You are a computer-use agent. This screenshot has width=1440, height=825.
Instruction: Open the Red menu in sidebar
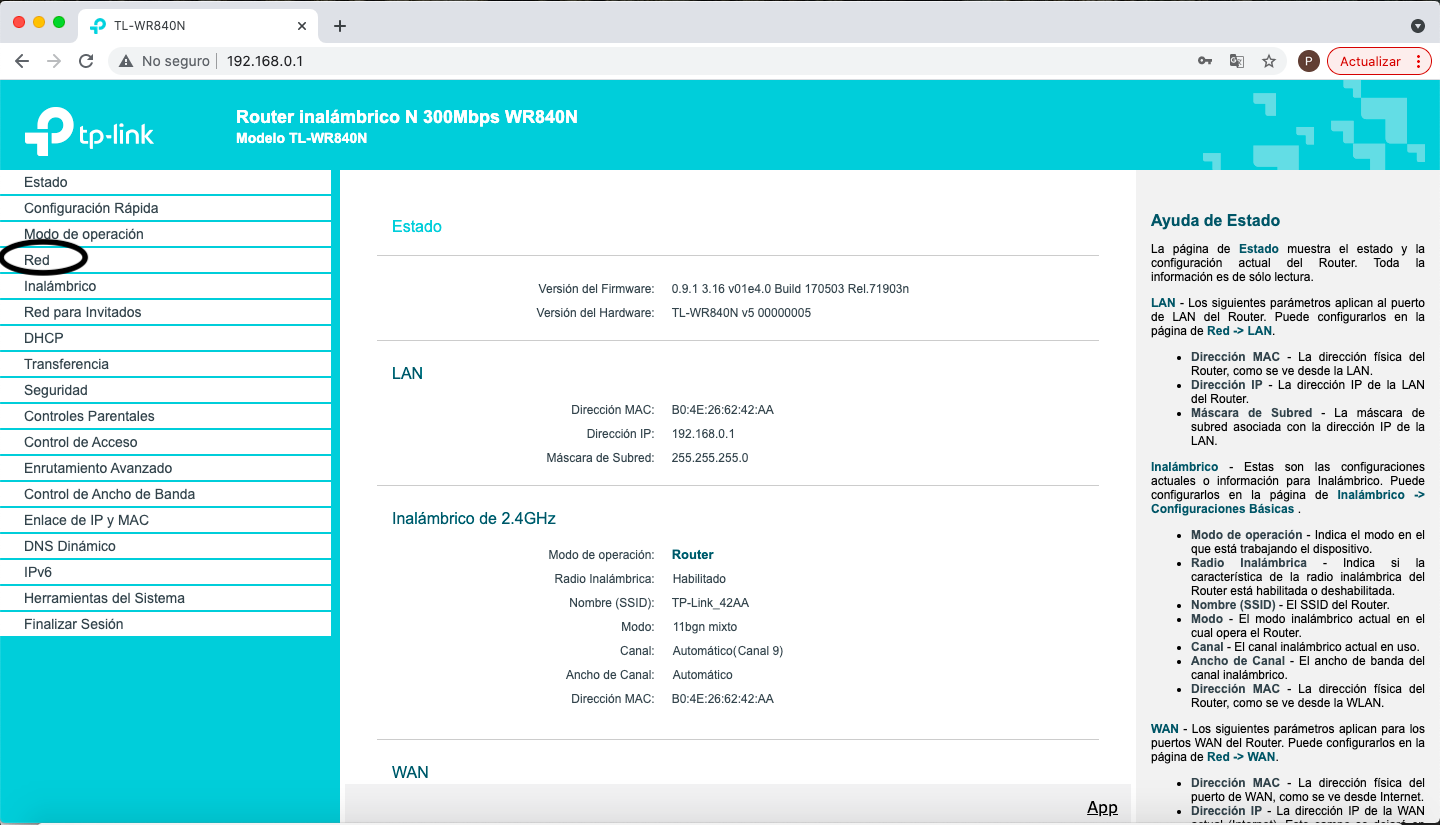point(37,260)
